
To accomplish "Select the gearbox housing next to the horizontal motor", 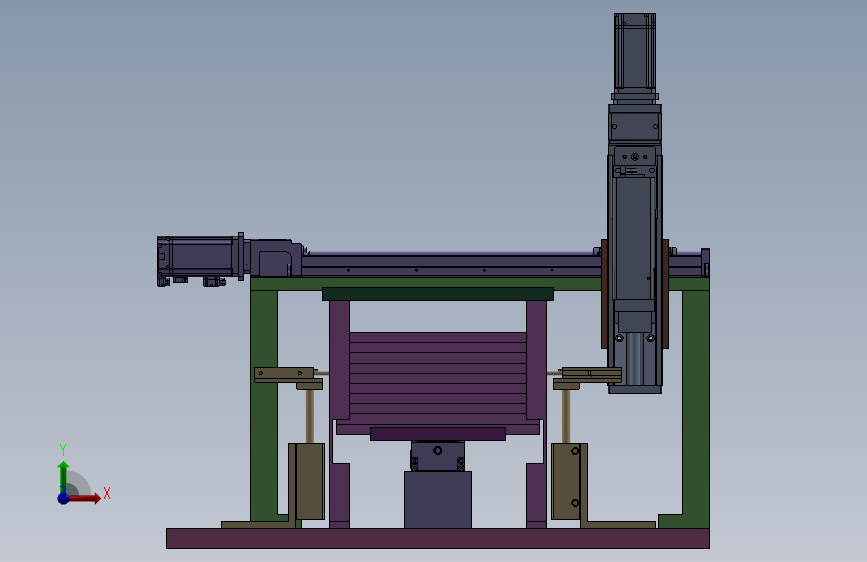I will pos(275,258).
